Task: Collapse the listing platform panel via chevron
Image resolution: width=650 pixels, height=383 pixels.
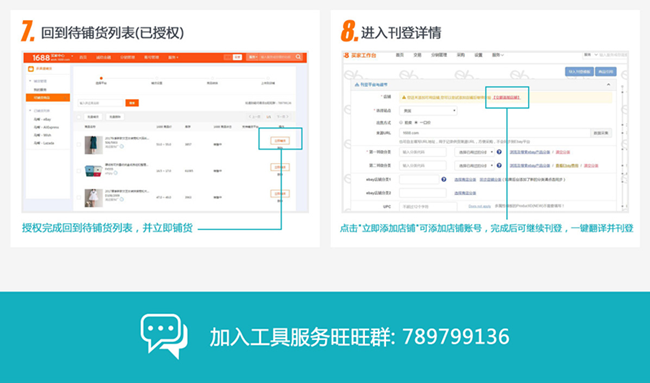Action: point(608,85)
